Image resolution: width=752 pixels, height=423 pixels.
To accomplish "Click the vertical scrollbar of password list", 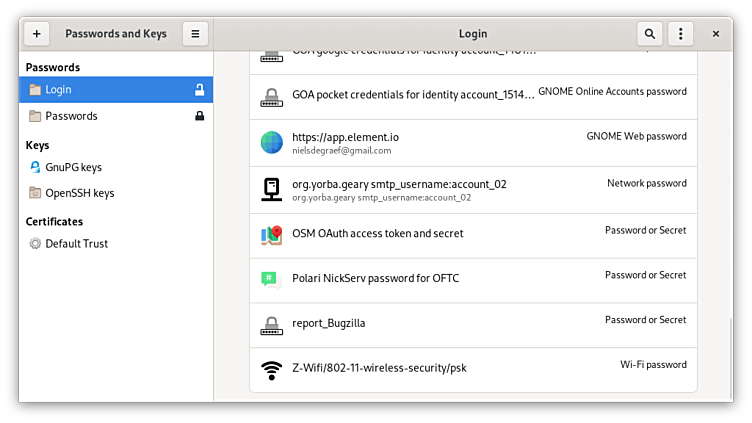I will click(x=730, y=355).
